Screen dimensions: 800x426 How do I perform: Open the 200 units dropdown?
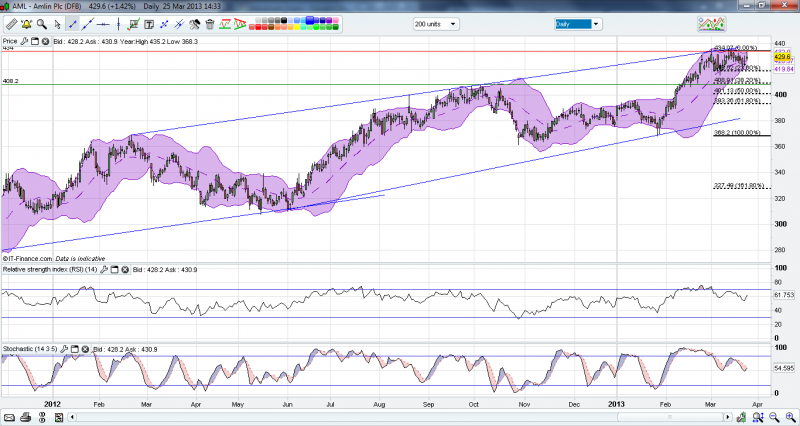point(436,24)
